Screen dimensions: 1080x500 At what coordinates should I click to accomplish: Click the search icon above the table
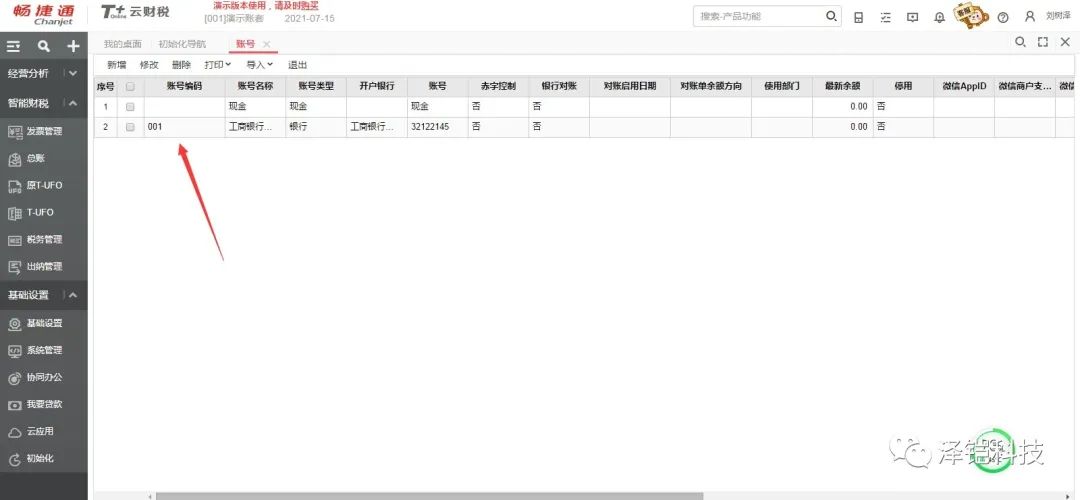click(x=1020, y=42)
